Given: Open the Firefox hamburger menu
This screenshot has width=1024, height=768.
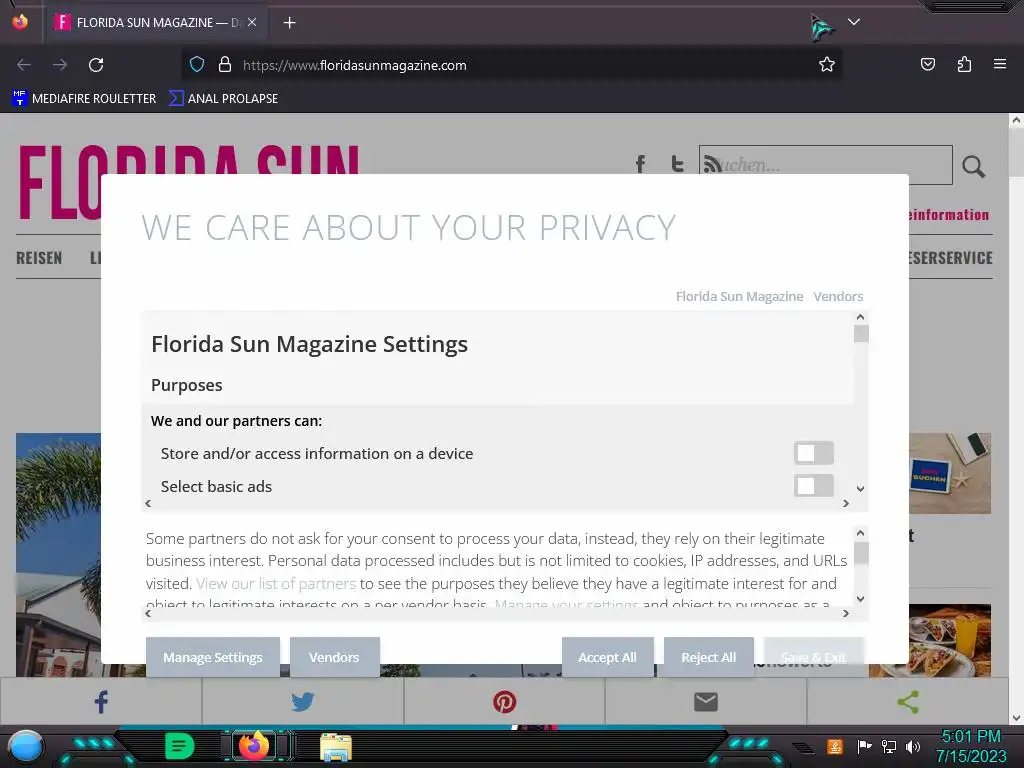Looking at the screenshot, I should click(999, 64).
